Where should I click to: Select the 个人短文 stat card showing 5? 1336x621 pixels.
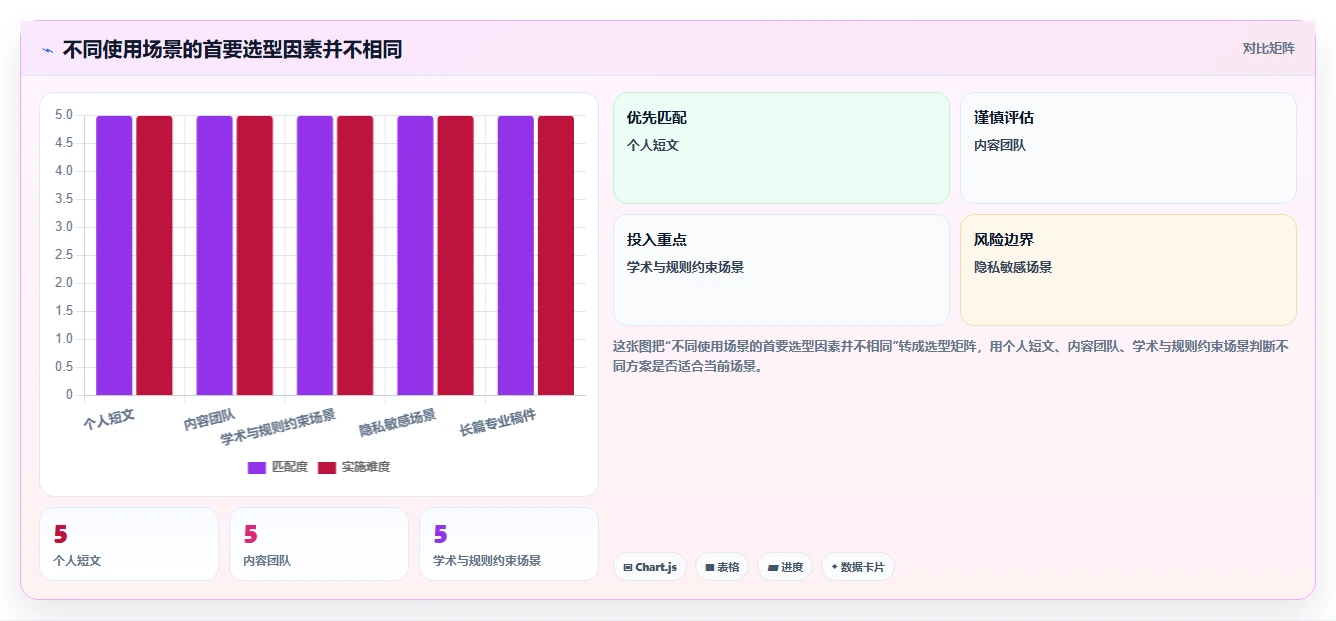[x=129, y=544]
